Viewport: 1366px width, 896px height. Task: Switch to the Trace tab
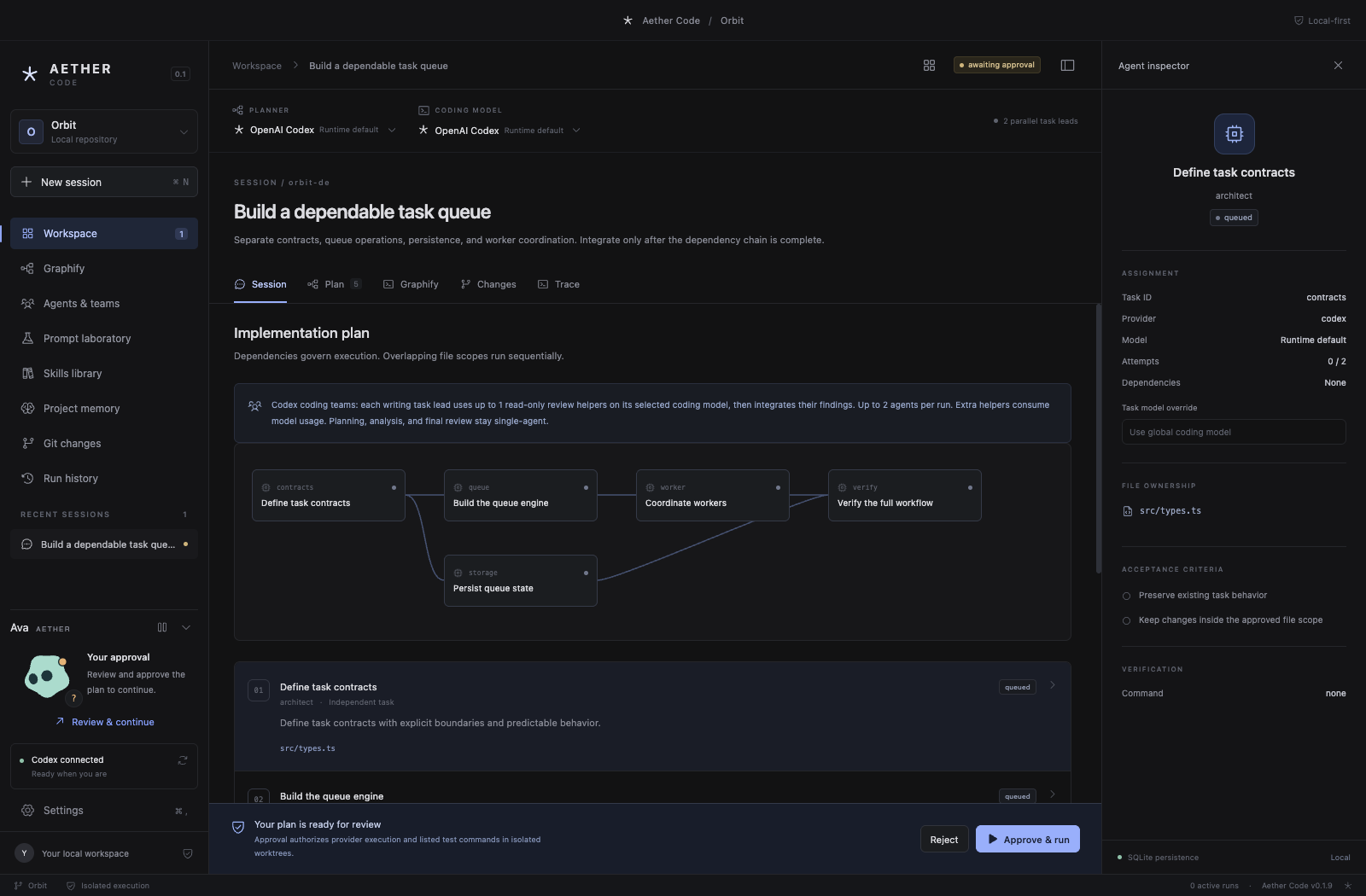pyautogui.click(x=558, y=285)
